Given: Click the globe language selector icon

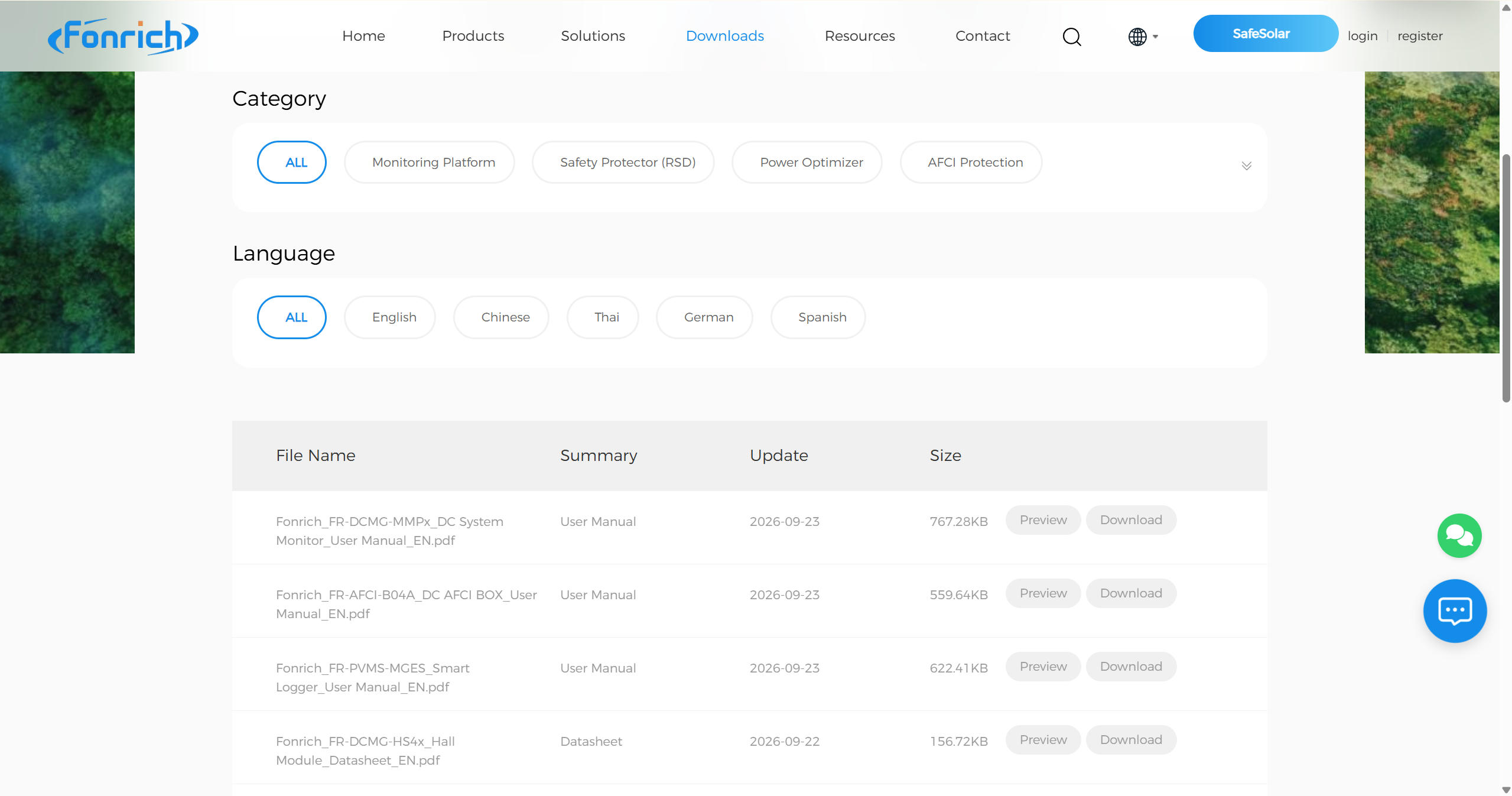Looking at the screenshot, I should (x=1137, y=37).
